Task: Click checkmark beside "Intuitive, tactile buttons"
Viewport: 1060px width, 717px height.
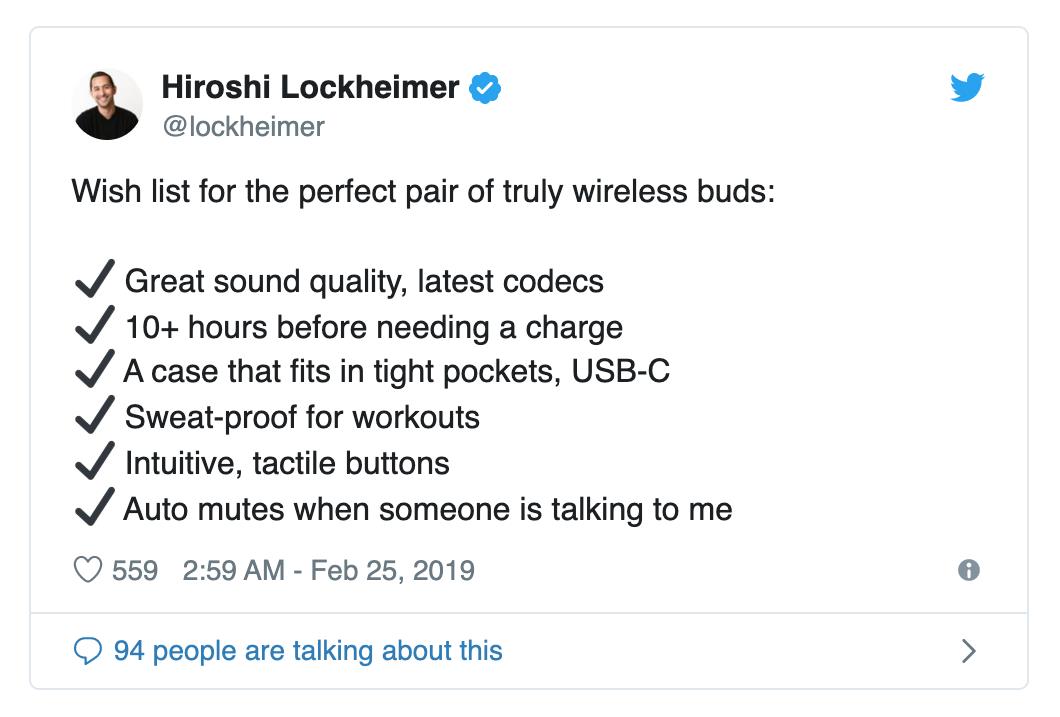Action: click(94, 462)
